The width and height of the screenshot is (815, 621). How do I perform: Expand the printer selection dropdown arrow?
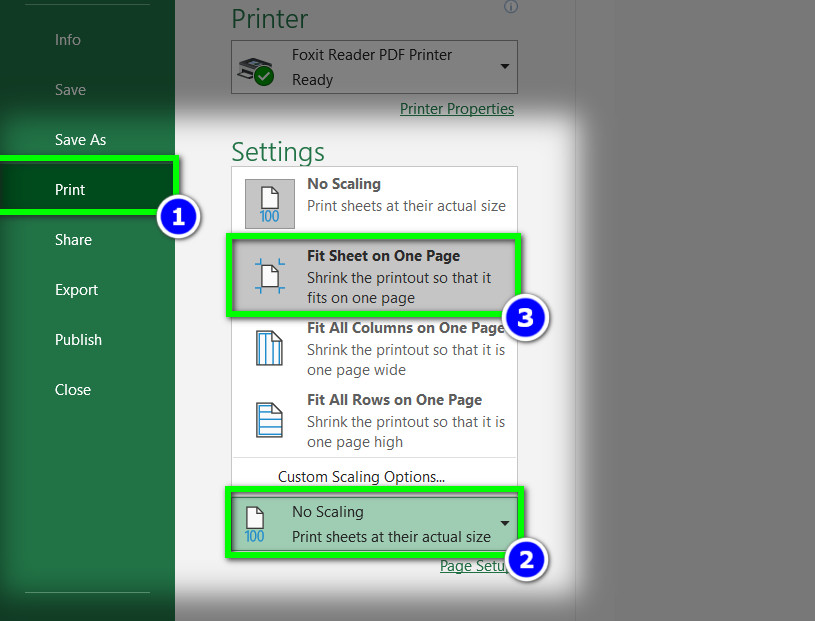pos(504,67)
